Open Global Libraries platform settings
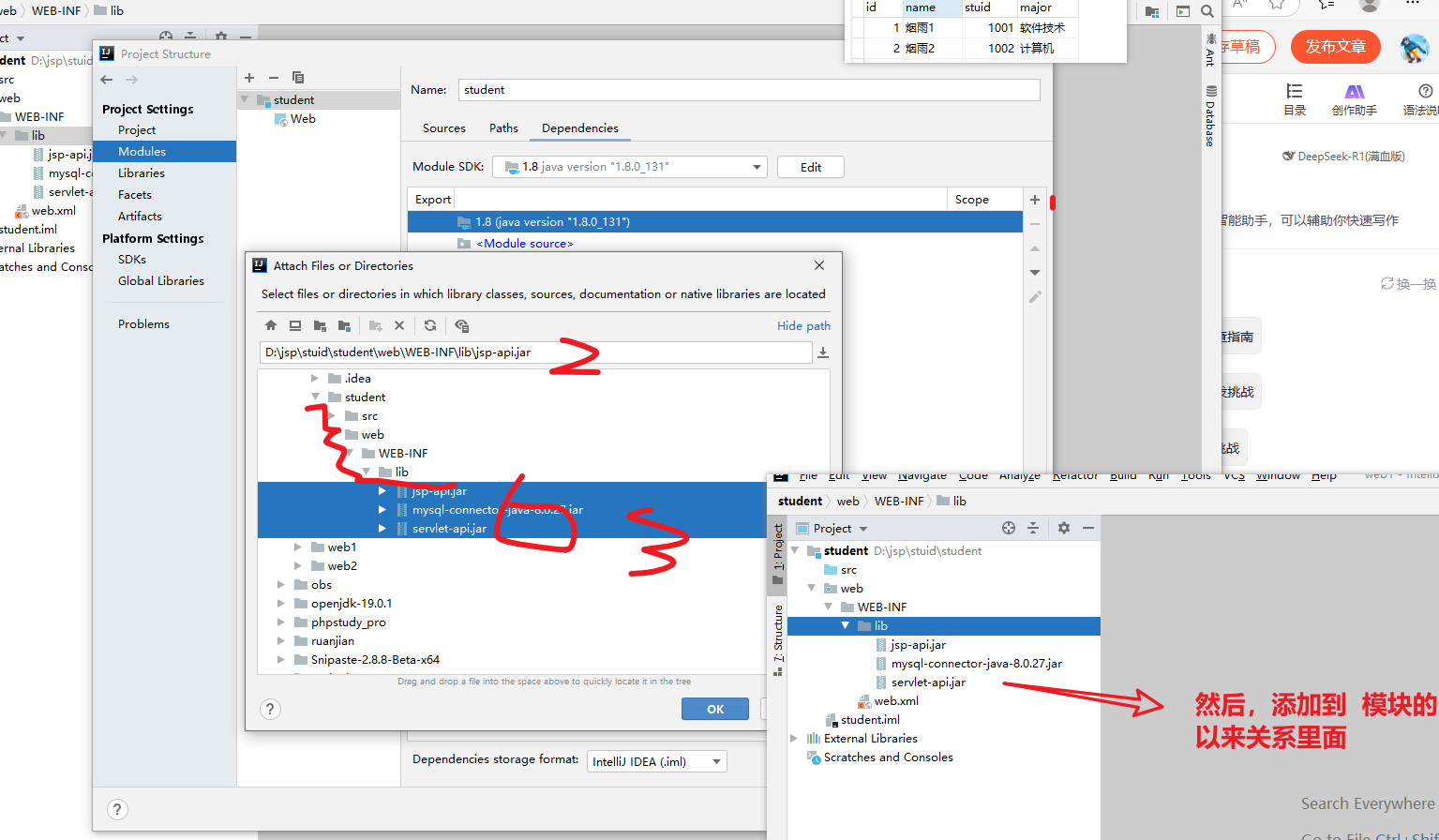Viewport: 1439px width, 840px height. 161,280
